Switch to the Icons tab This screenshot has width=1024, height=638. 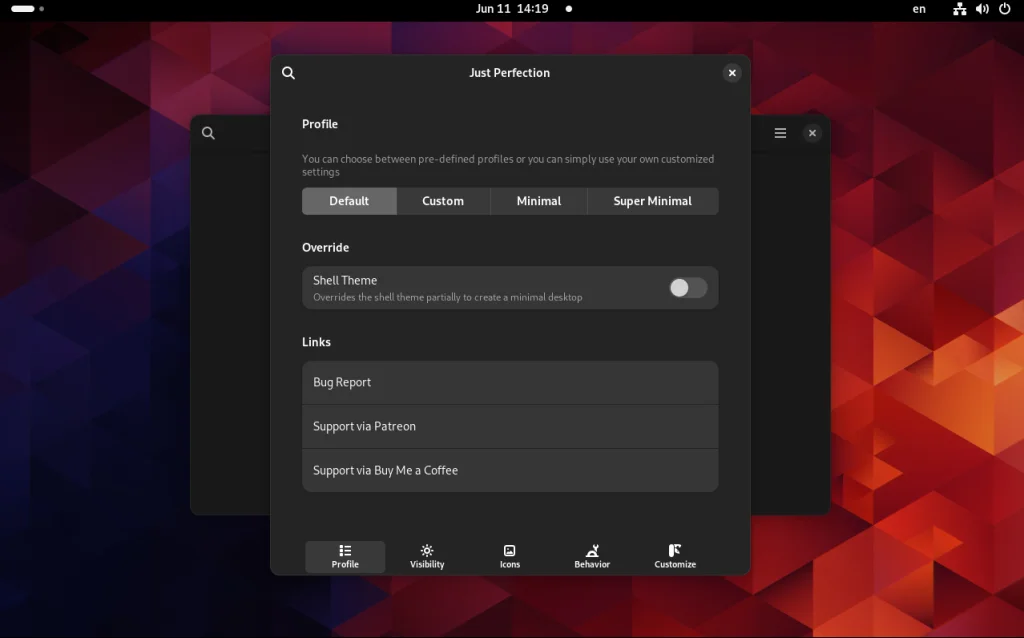click(x=509, y=556)
